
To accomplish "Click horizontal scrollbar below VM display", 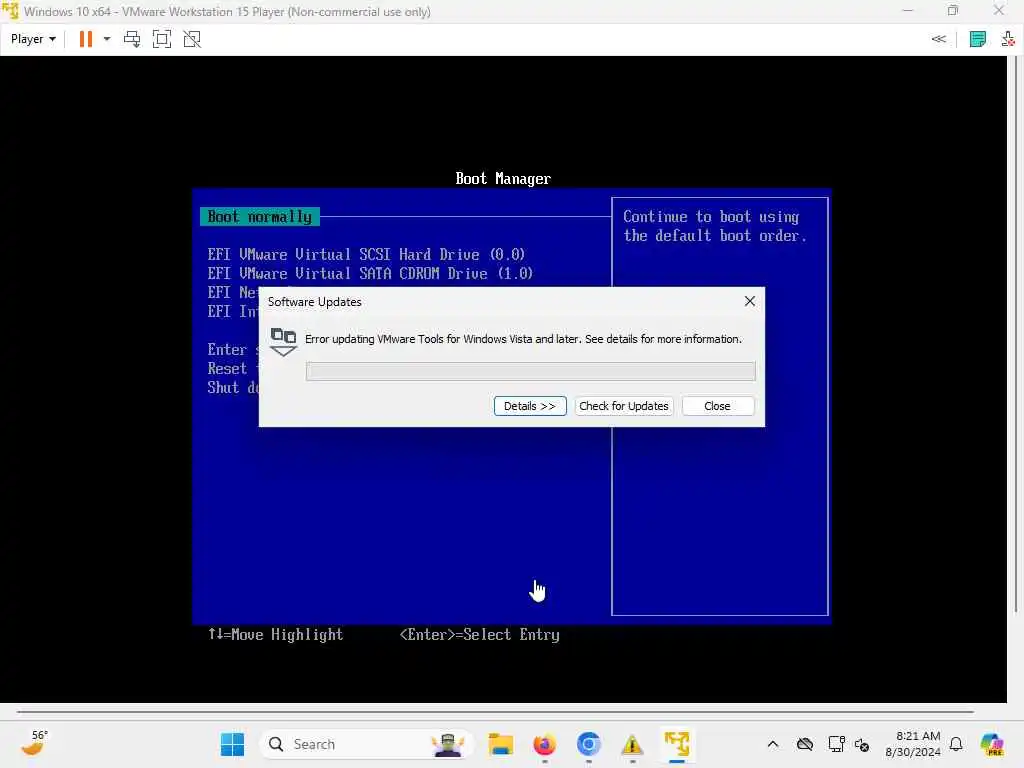I will pyautogui.click(x=495, y=712).
